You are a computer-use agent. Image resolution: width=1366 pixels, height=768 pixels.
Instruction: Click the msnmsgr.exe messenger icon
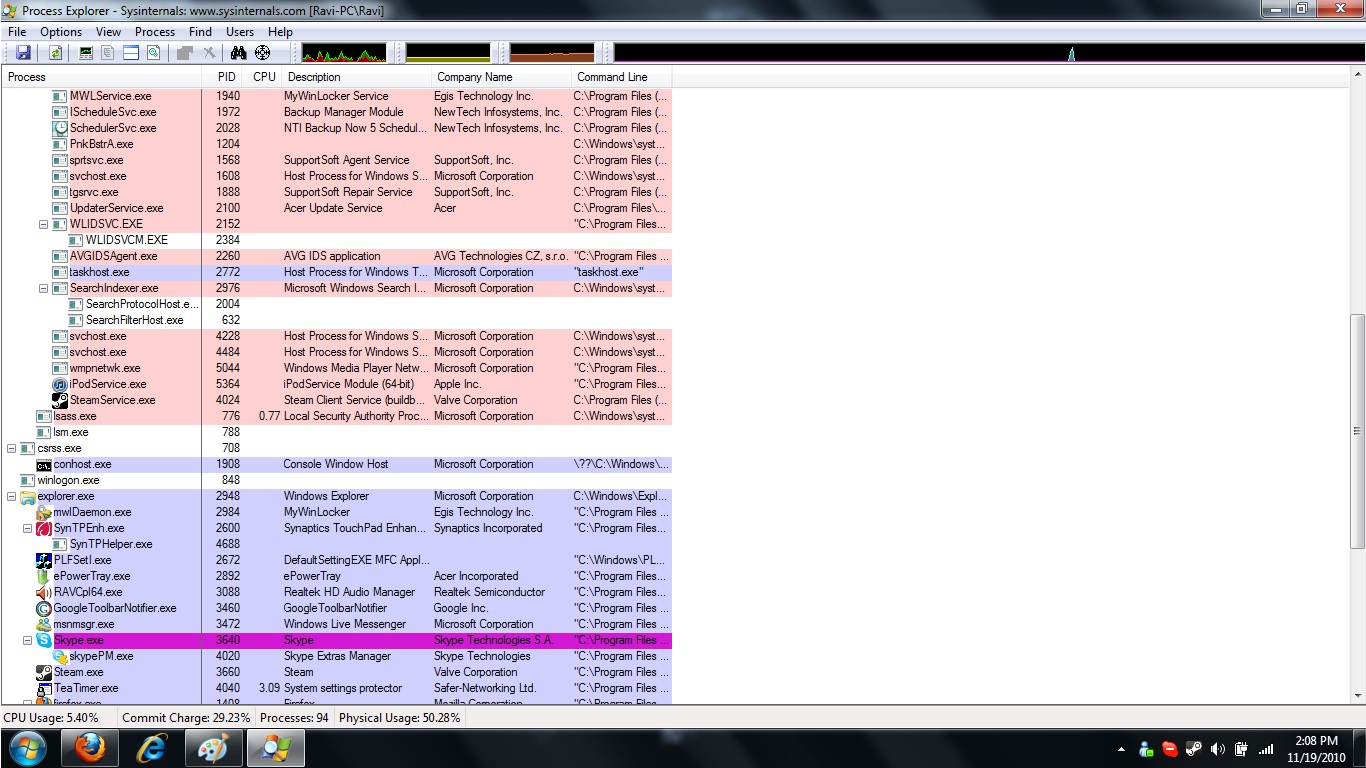44,624
